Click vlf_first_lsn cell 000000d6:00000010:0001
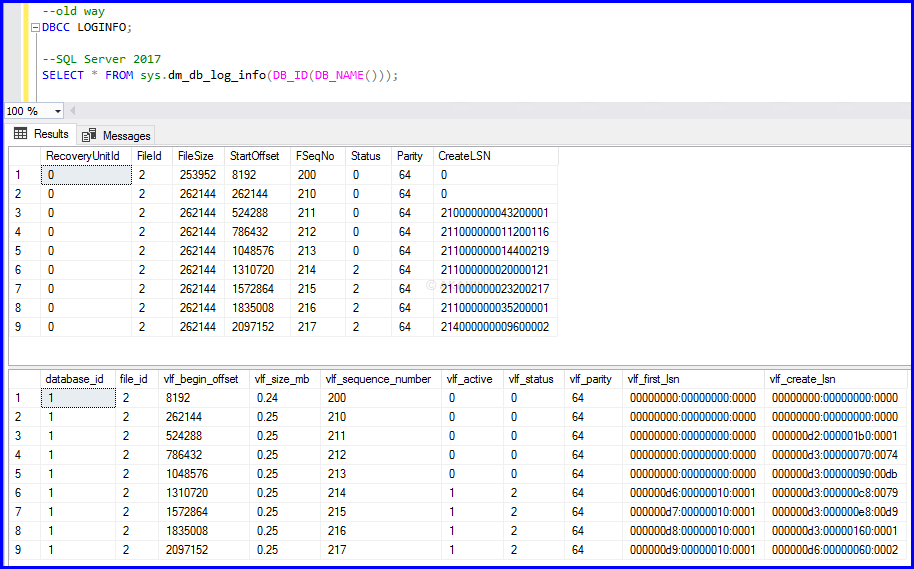 pyautogui.click(x=693, y=493)
